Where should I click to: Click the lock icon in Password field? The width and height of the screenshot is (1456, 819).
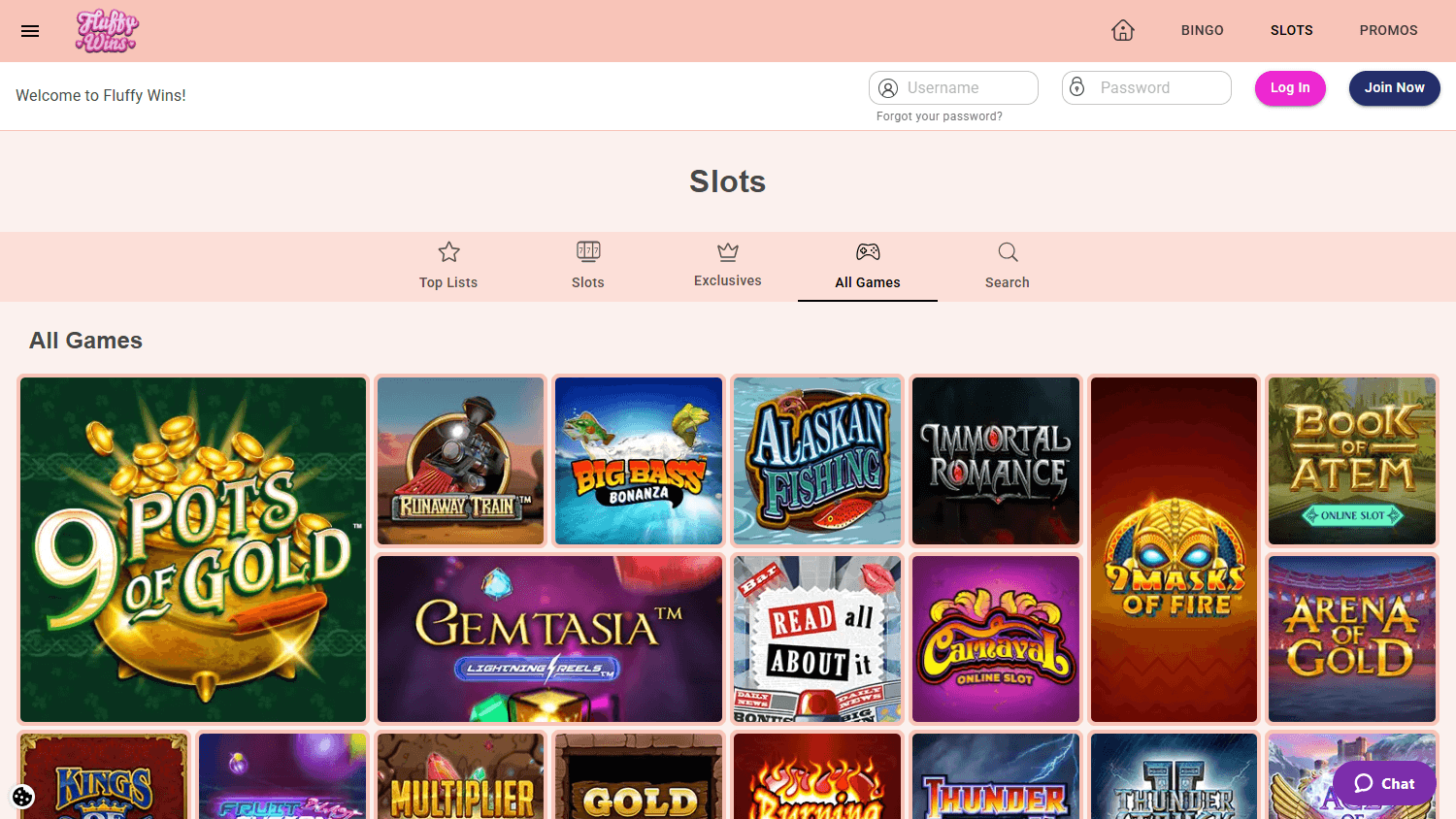(1077, 87)
